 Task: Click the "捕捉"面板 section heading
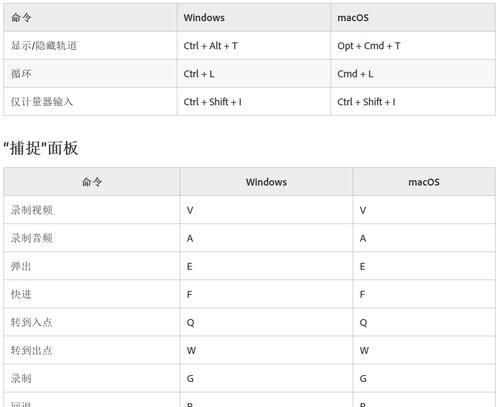[x=41, y=148]
